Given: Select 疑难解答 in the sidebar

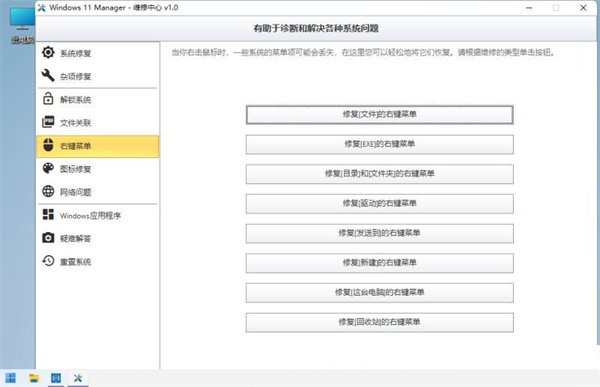Looking at the screenshot, I should pyautogui.click(x=98, y=238).
